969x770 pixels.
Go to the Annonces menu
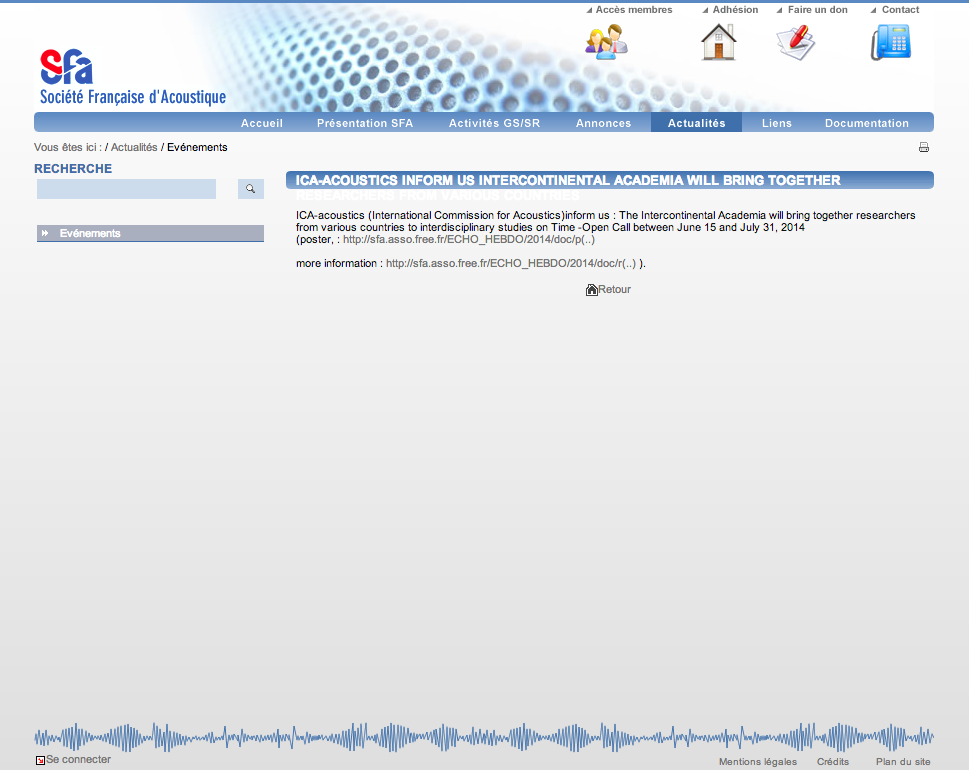pyautogui.click(x=603, y=123)
